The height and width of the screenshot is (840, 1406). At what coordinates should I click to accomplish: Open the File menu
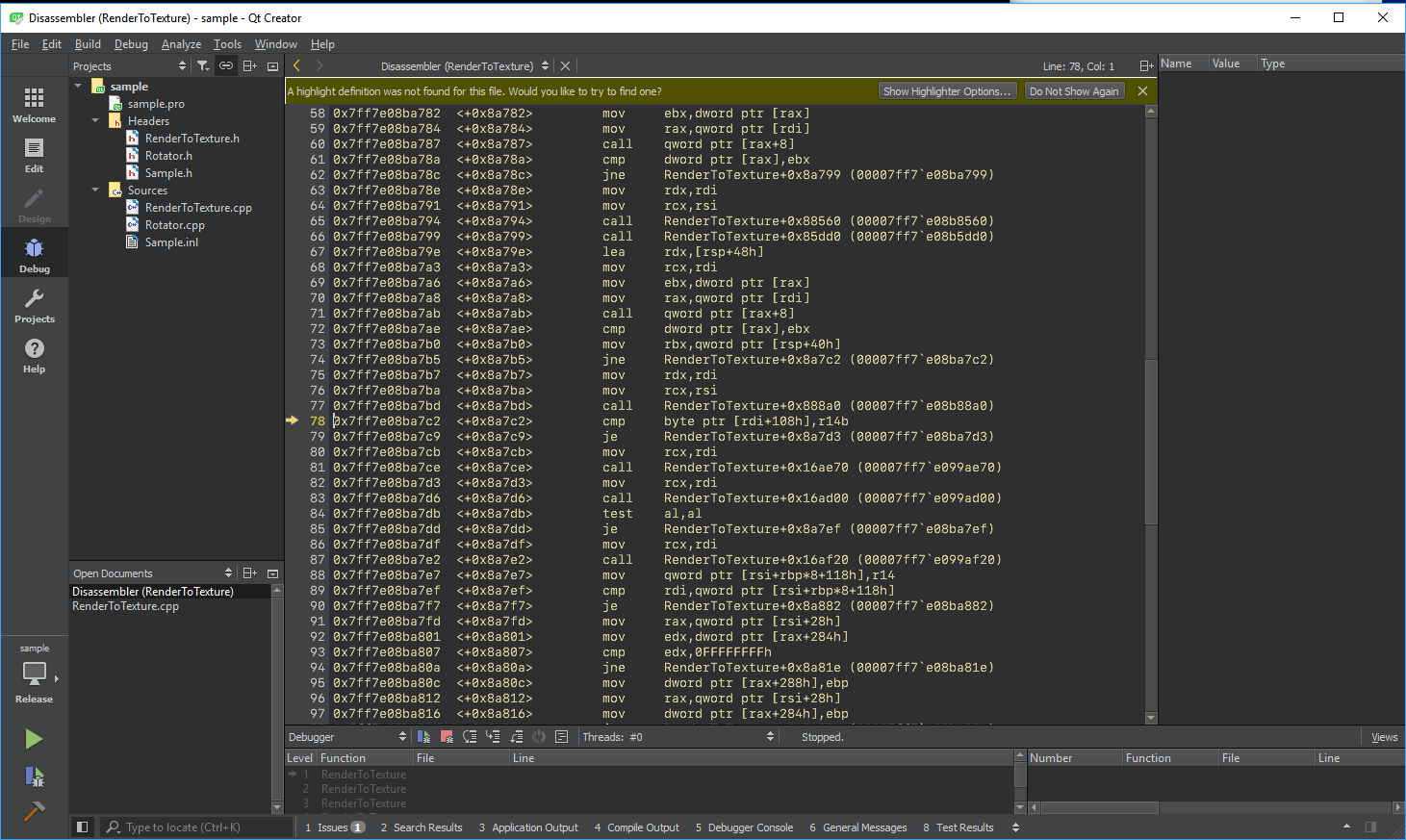click(20, 44)
